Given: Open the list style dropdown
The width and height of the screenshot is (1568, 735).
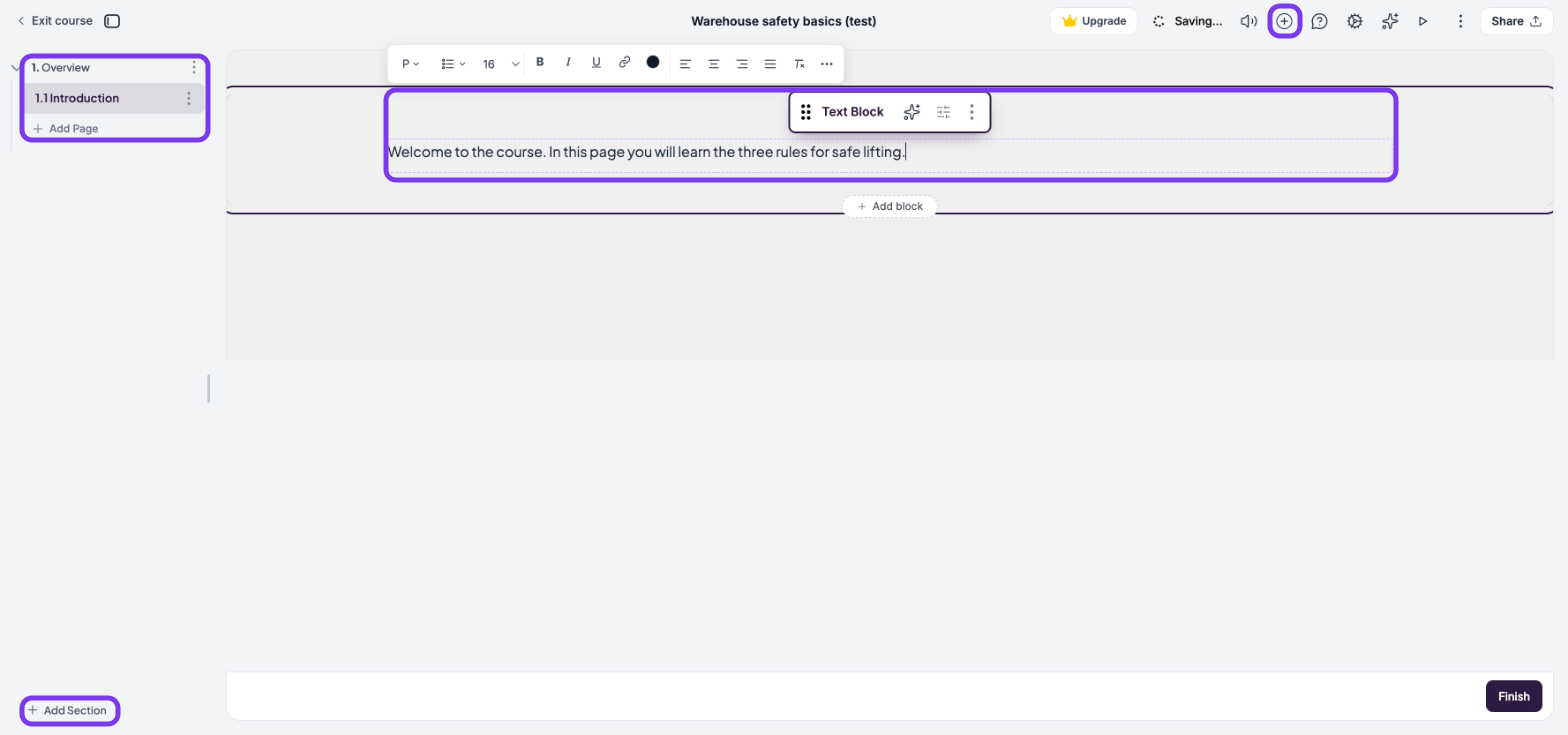Looking at the screenshot, I should point(454,63).
